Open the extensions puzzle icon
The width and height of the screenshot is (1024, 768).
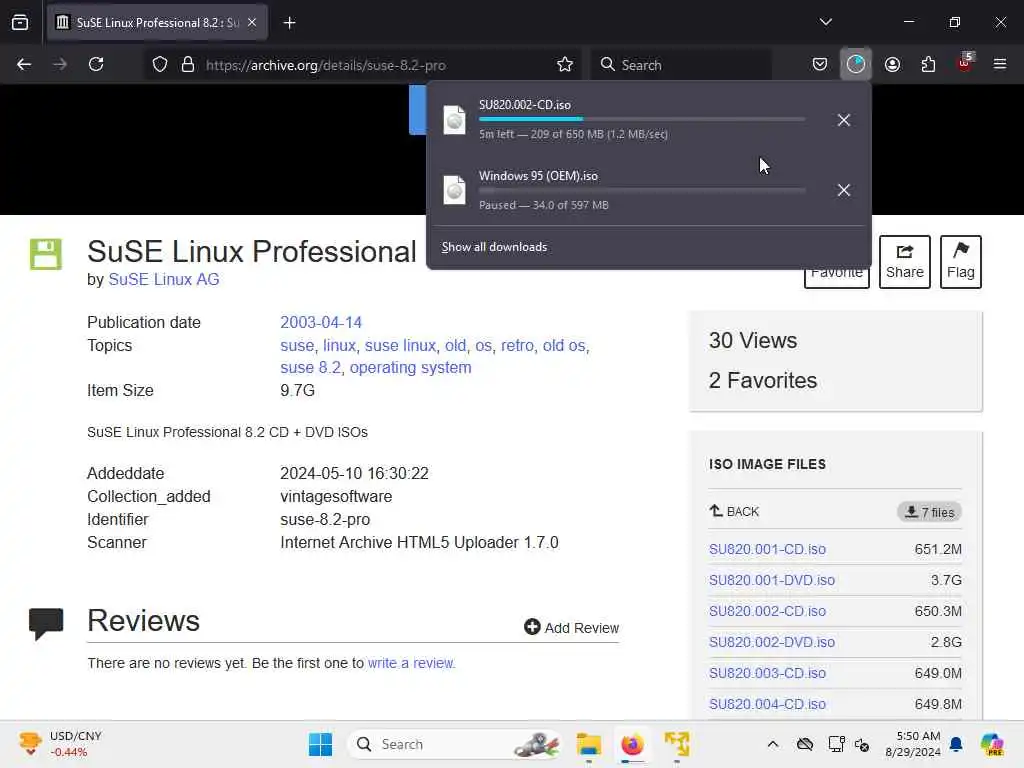[928, 64]
